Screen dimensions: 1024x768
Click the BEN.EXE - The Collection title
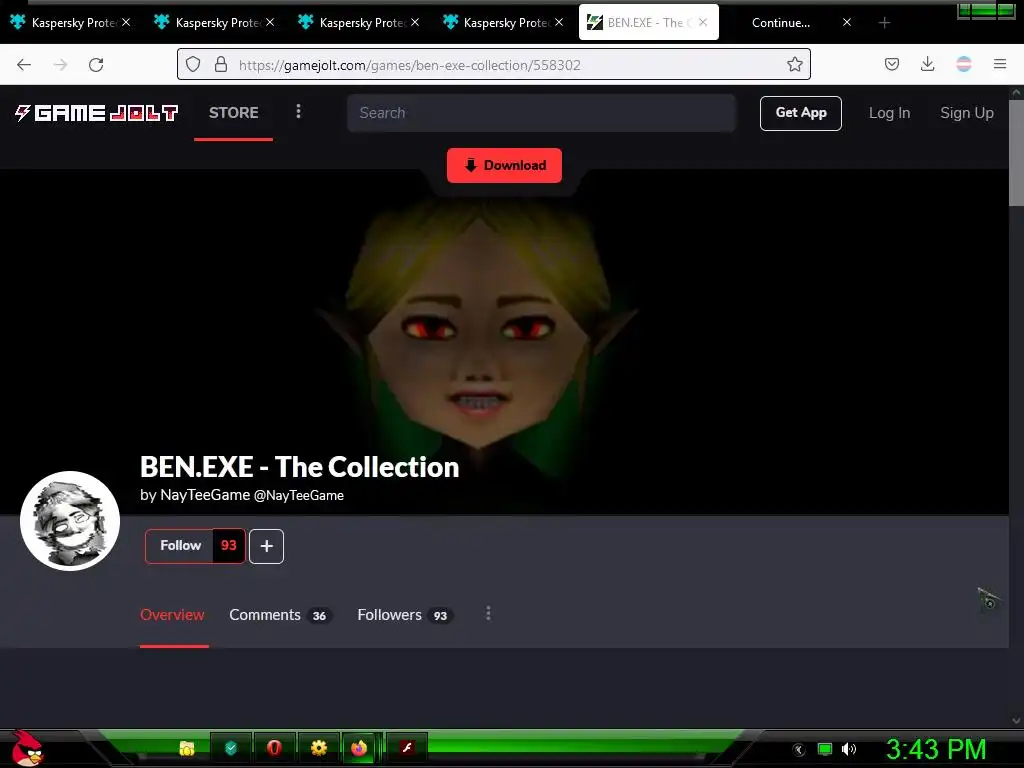coord(300,467)
